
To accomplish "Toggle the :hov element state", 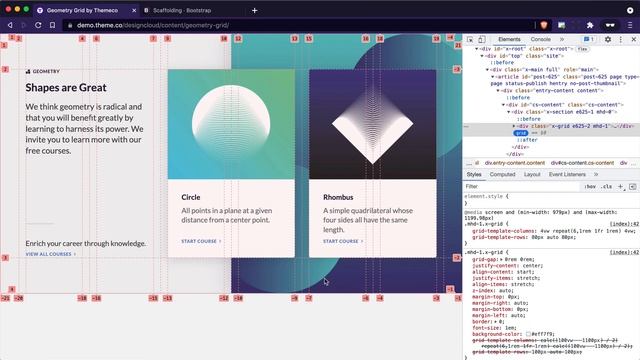I will point(590,187).
